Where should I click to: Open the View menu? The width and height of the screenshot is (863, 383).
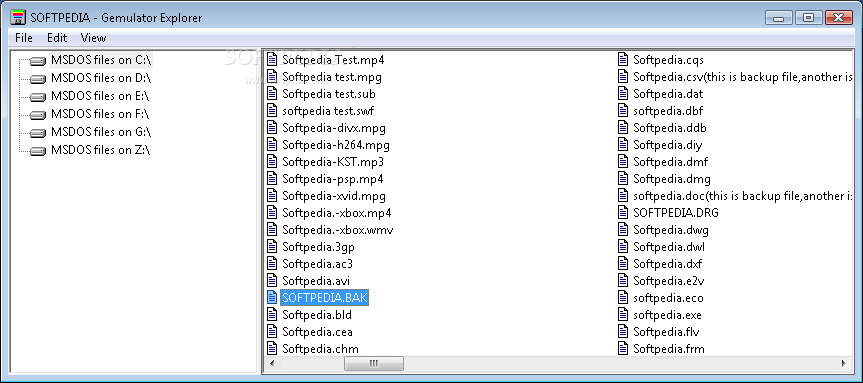click(93, 38)
